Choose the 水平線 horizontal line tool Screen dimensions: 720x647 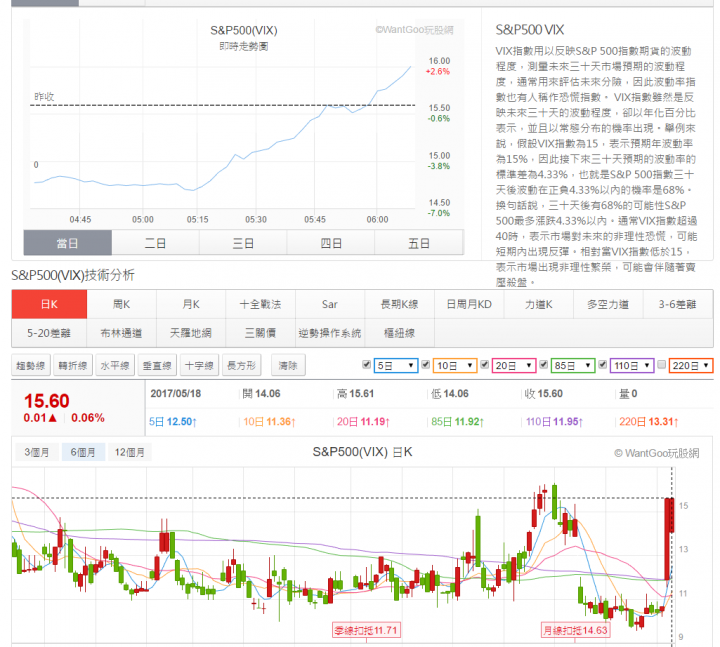pos(115,366)
